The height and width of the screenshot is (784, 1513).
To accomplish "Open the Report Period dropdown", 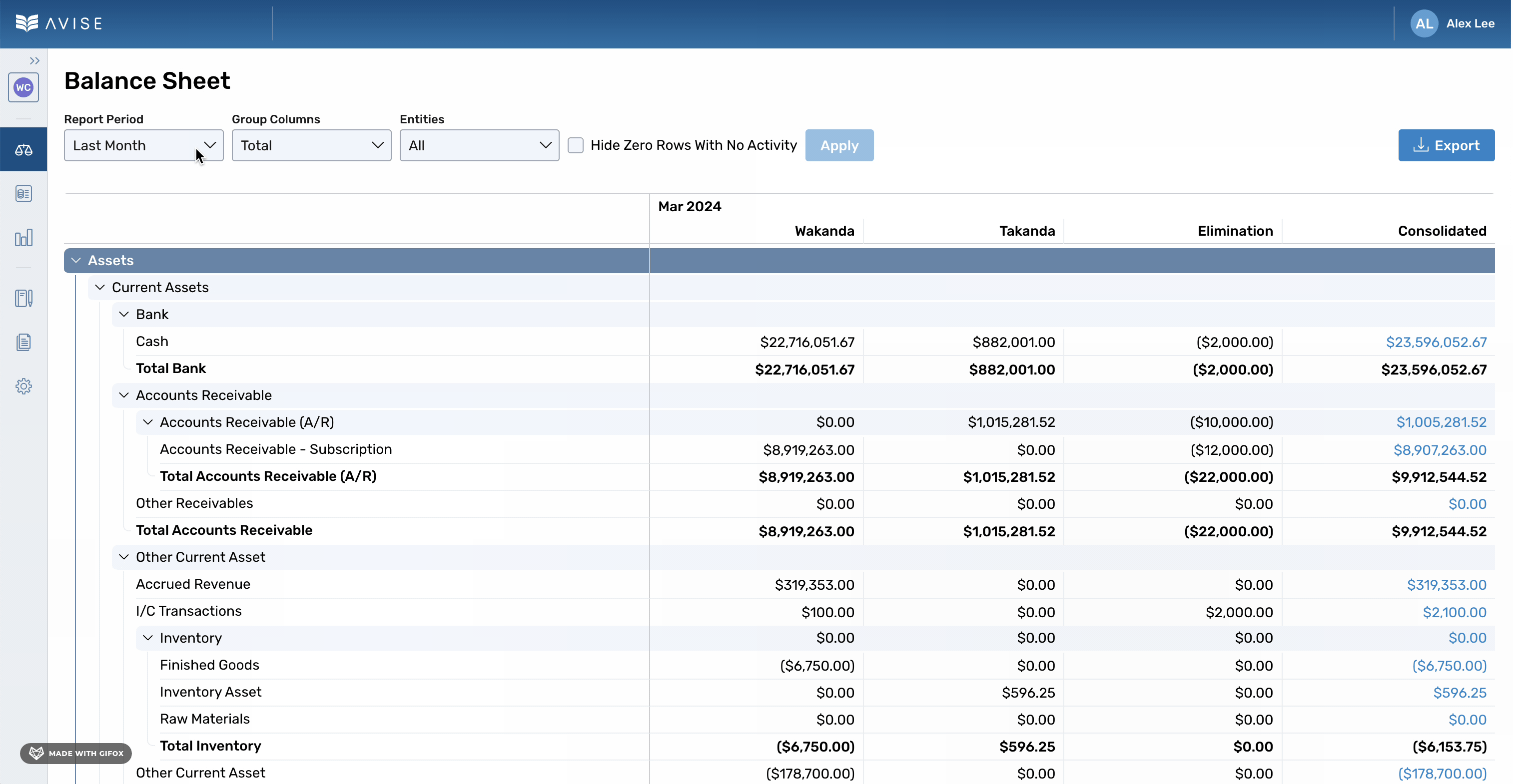I will point(143,145).
